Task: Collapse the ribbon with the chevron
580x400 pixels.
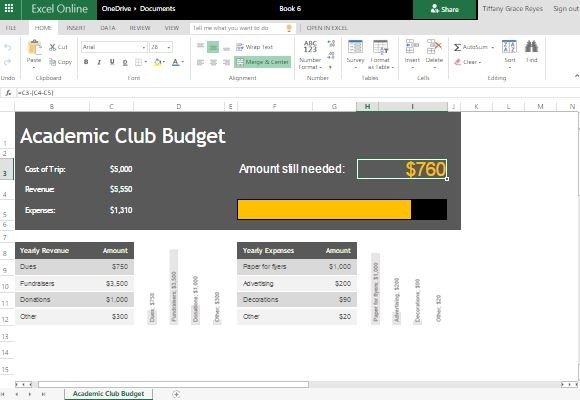Action: coord(577,75)
